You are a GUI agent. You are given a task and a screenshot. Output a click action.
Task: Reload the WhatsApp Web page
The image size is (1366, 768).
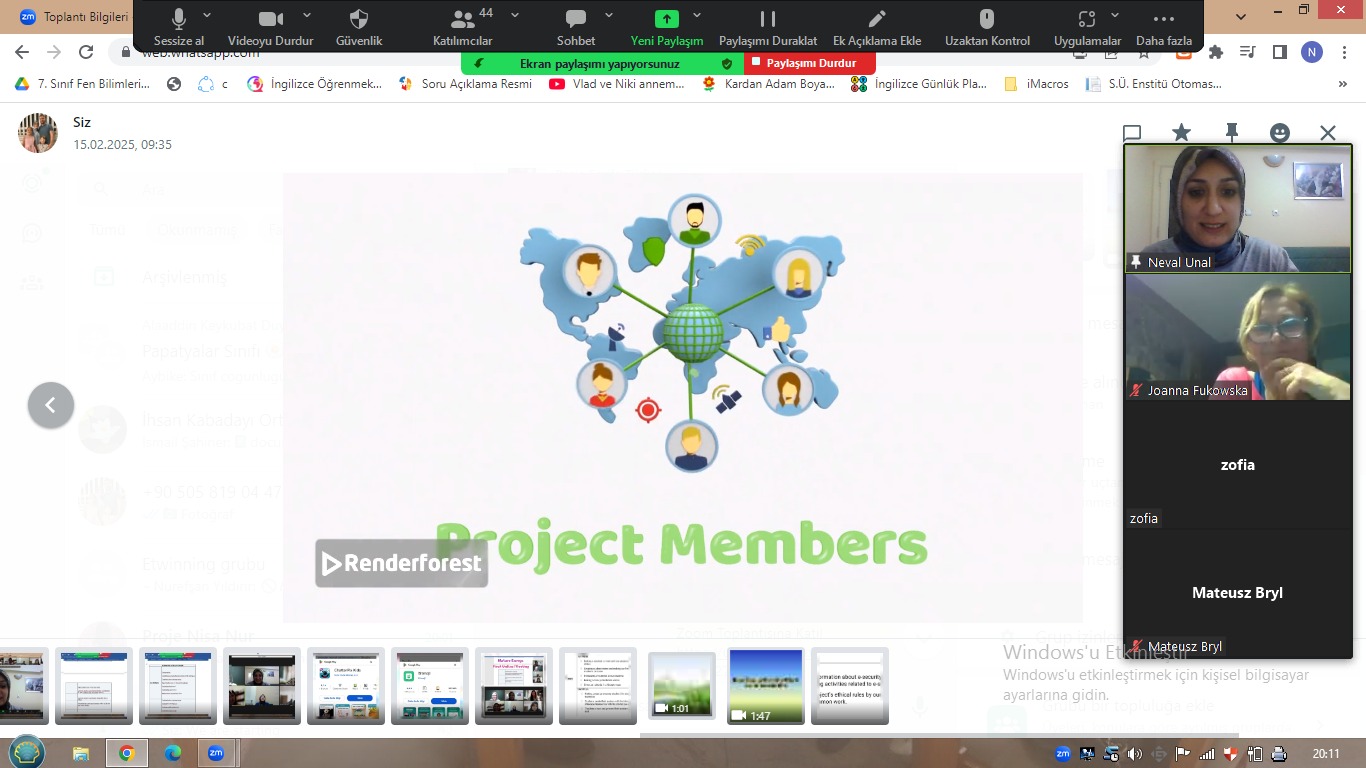86,52
